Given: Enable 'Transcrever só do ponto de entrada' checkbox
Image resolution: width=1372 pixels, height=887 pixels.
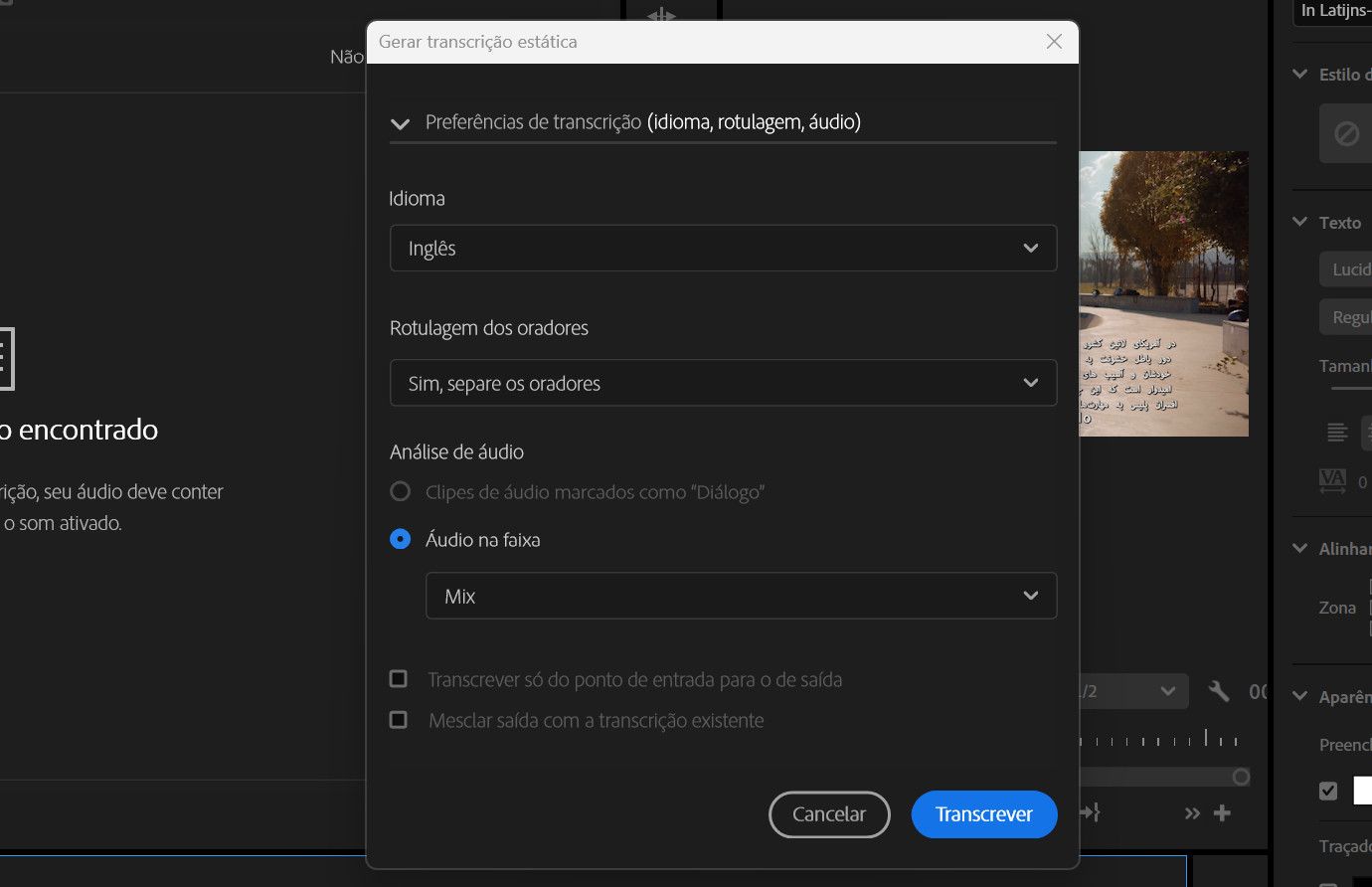Looking at the screenshot, I should coord(399,678).
